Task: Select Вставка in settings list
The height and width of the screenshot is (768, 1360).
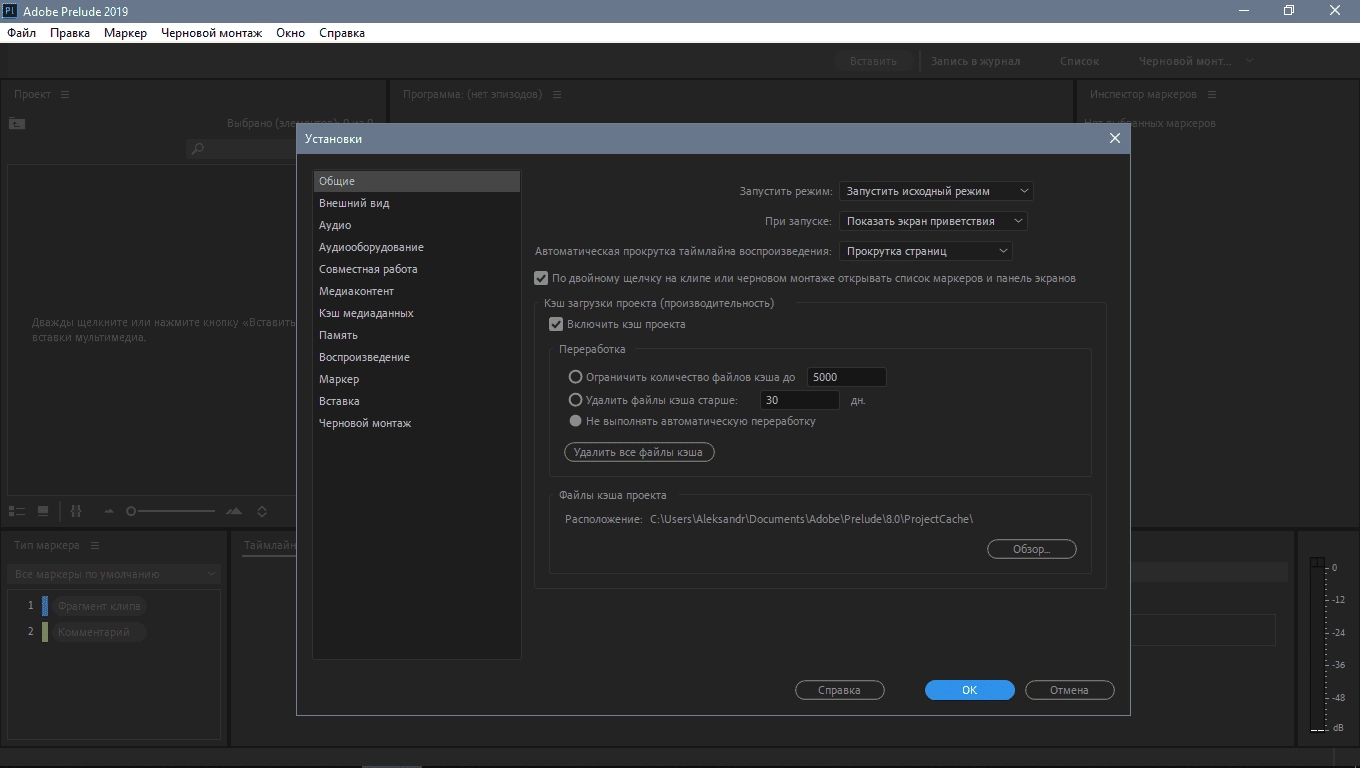Action: pyautogui.click(x=416, y=401)
